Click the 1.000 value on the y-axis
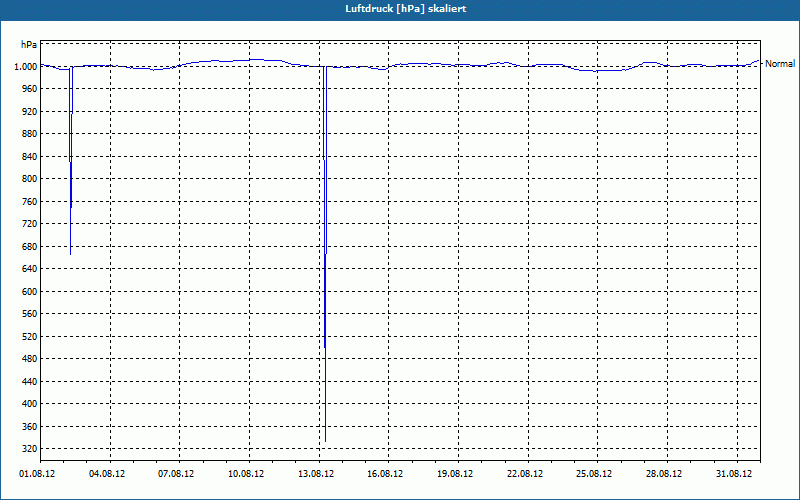The image size is (800, 500). tap(26, 66)
